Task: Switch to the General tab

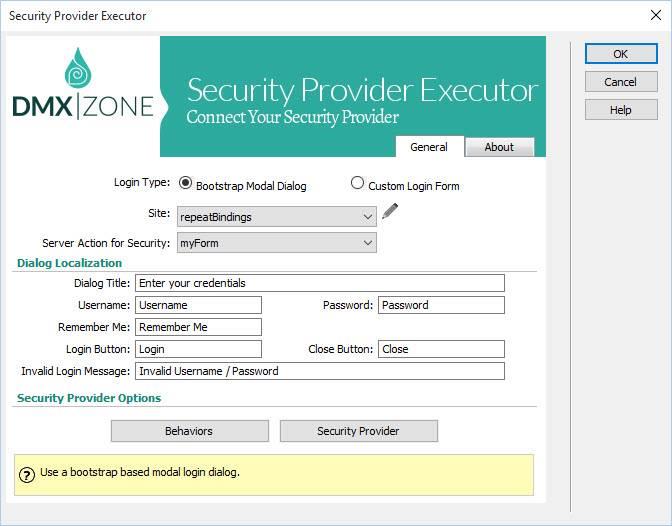Action: (x=429, y=147)
